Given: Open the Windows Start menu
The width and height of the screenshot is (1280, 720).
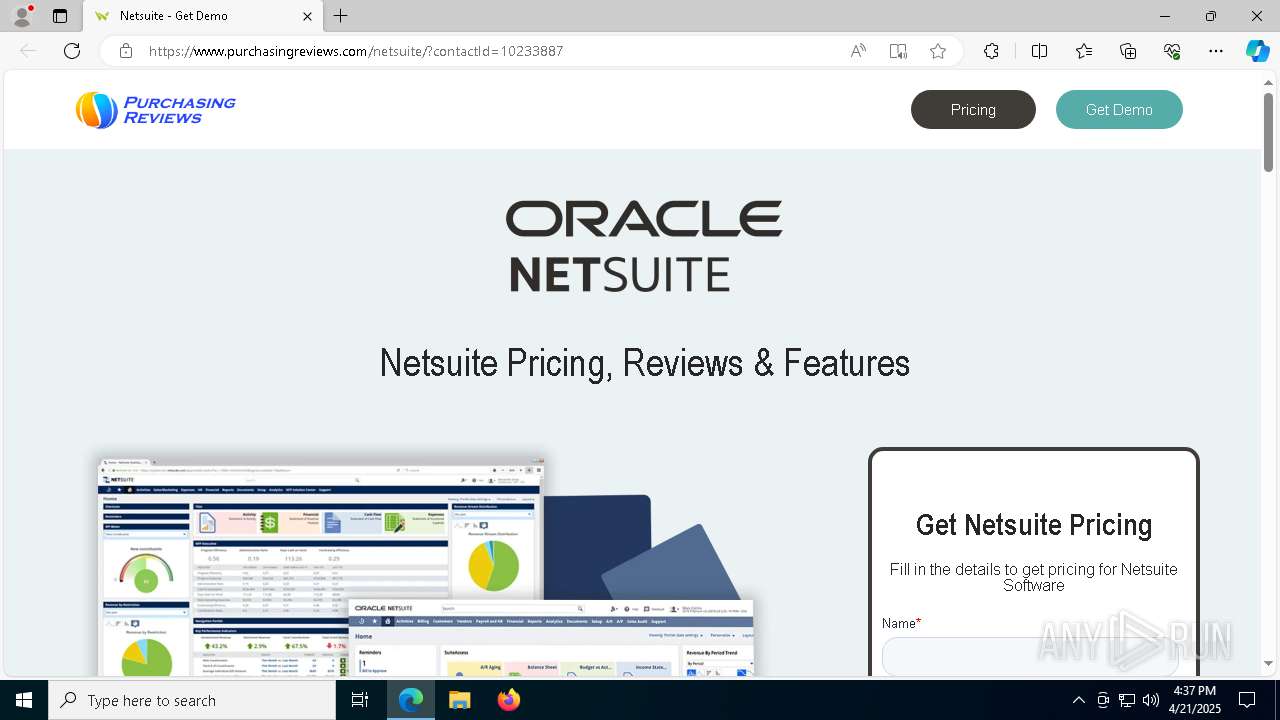Looking at the screenshot, I should [x=24, y=700].
